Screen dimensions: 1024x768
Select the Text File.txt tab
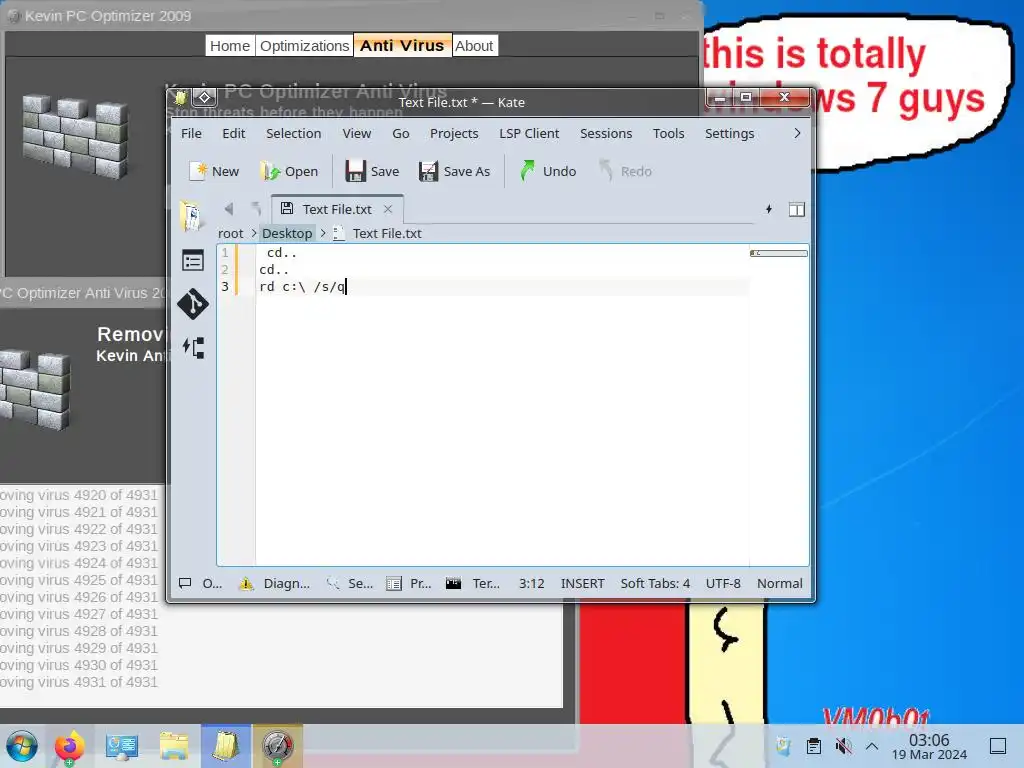(x=337, y=209)
